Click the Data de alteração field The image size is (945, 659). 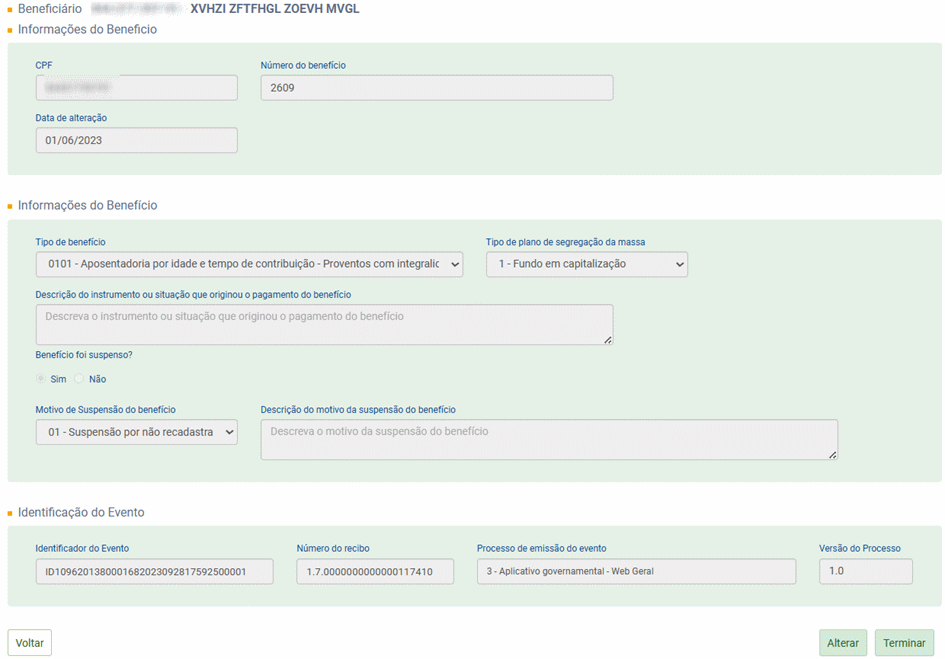click(x=136, y=140)
